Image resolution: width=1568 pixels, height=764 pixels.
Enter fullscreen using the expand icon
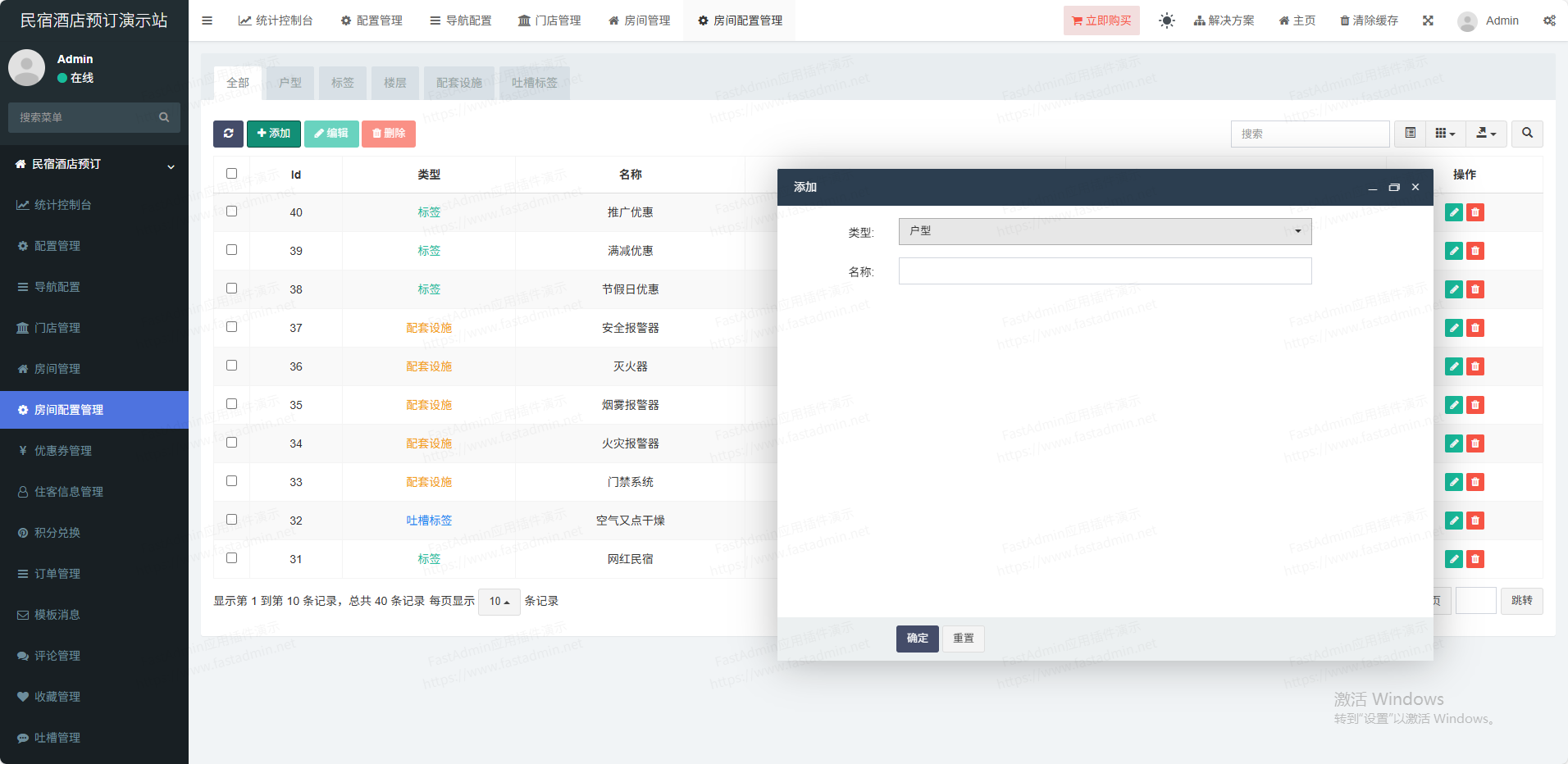[x=1428, y=20]
